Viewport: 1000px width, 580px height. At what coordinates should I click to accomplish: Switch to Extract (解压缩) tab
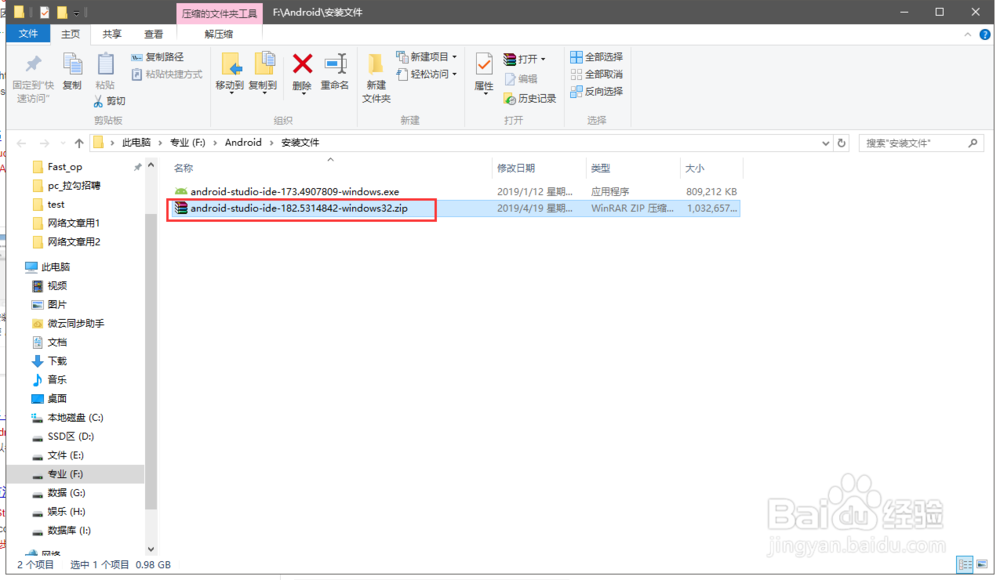click(219, 34)
